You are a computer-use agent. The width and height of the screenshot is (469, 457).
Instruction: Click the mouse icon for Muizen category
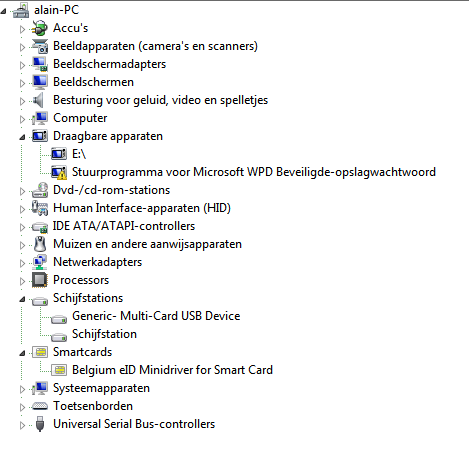[x=40, y=244]
